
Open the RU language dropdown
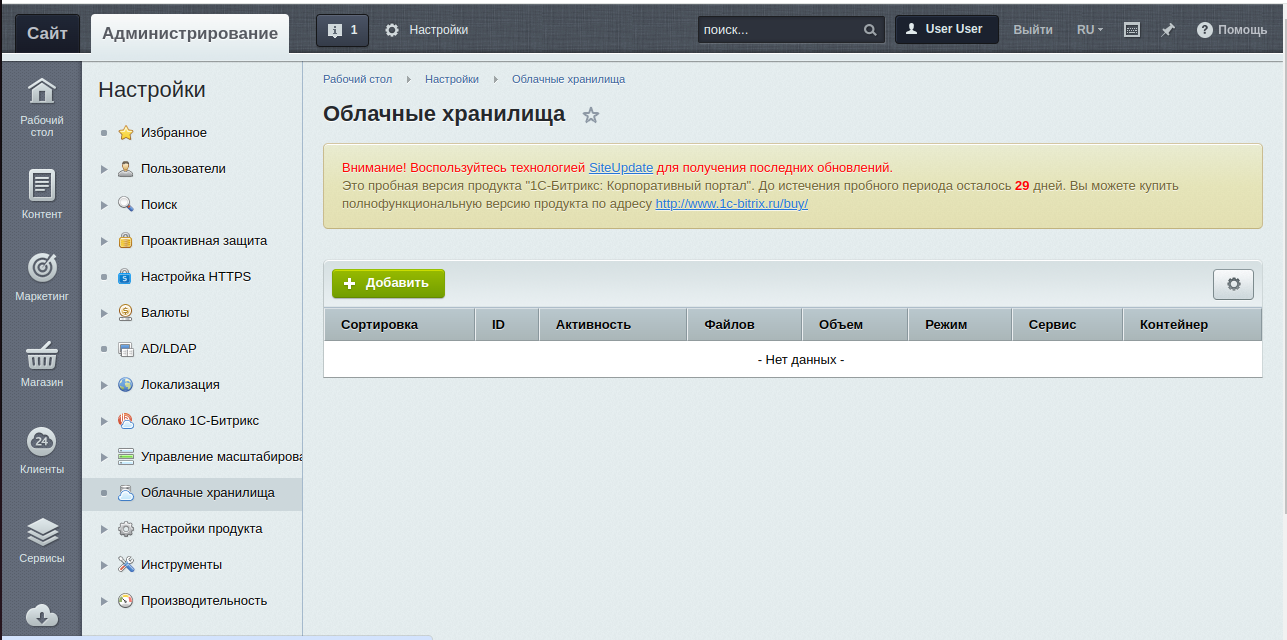pyautogui.click(x=1090, y=30)
